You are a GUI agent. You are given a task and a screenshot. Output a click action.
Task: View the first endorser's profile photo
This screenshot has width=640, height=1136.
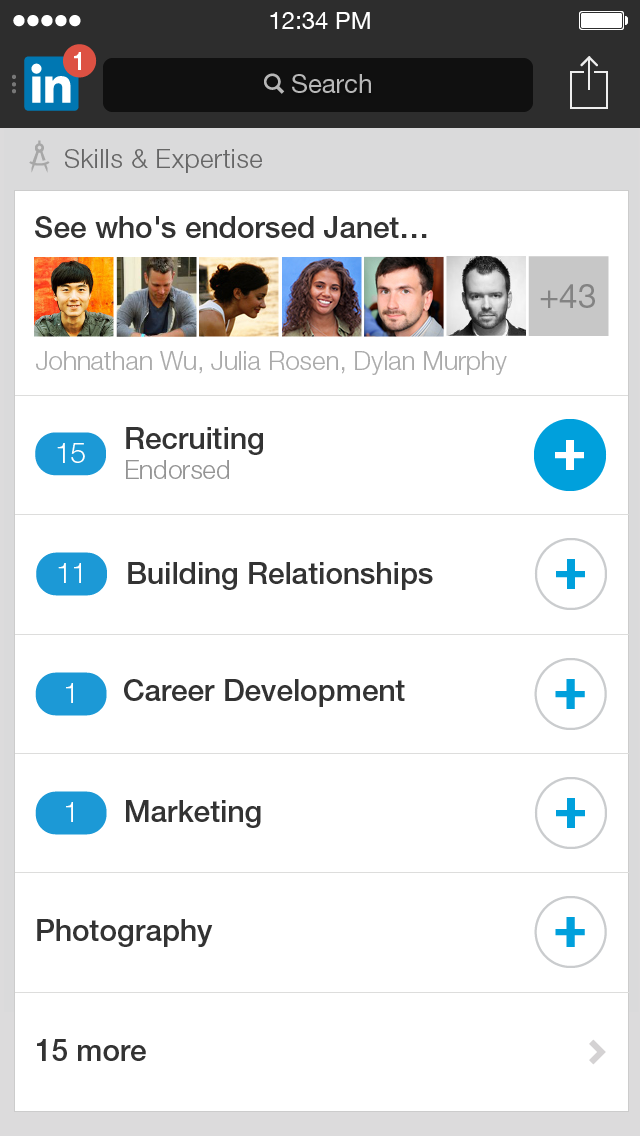tap(74, 297)
